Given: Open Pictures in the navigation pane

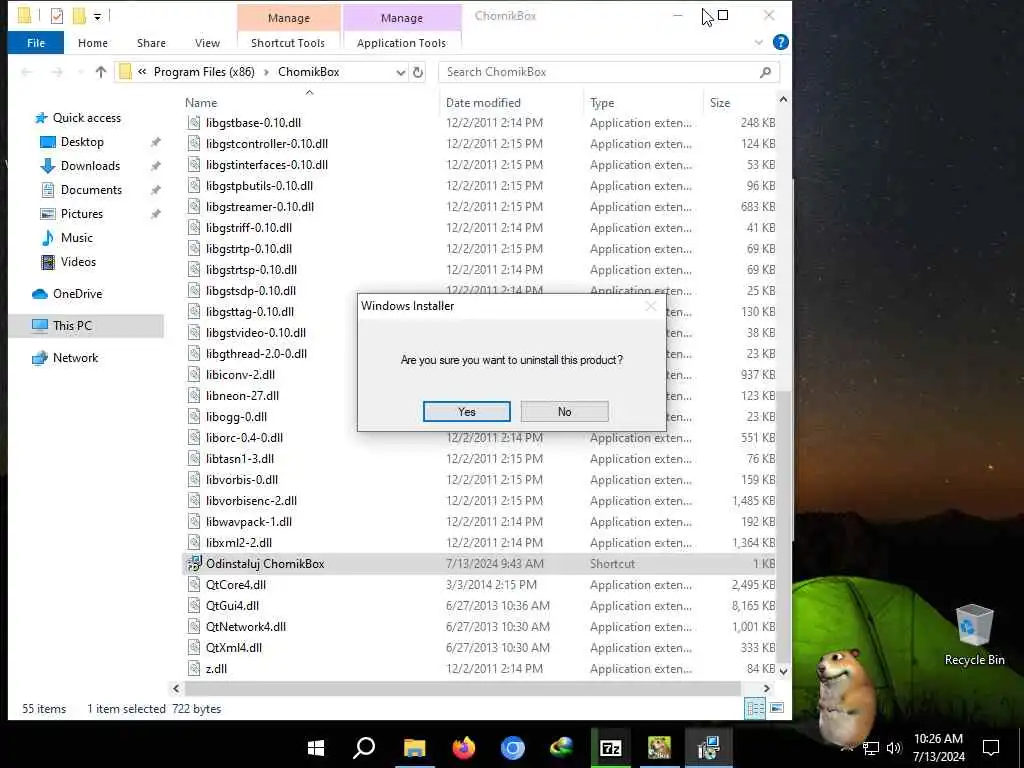Looking at the screenshot, I should 82,214.
